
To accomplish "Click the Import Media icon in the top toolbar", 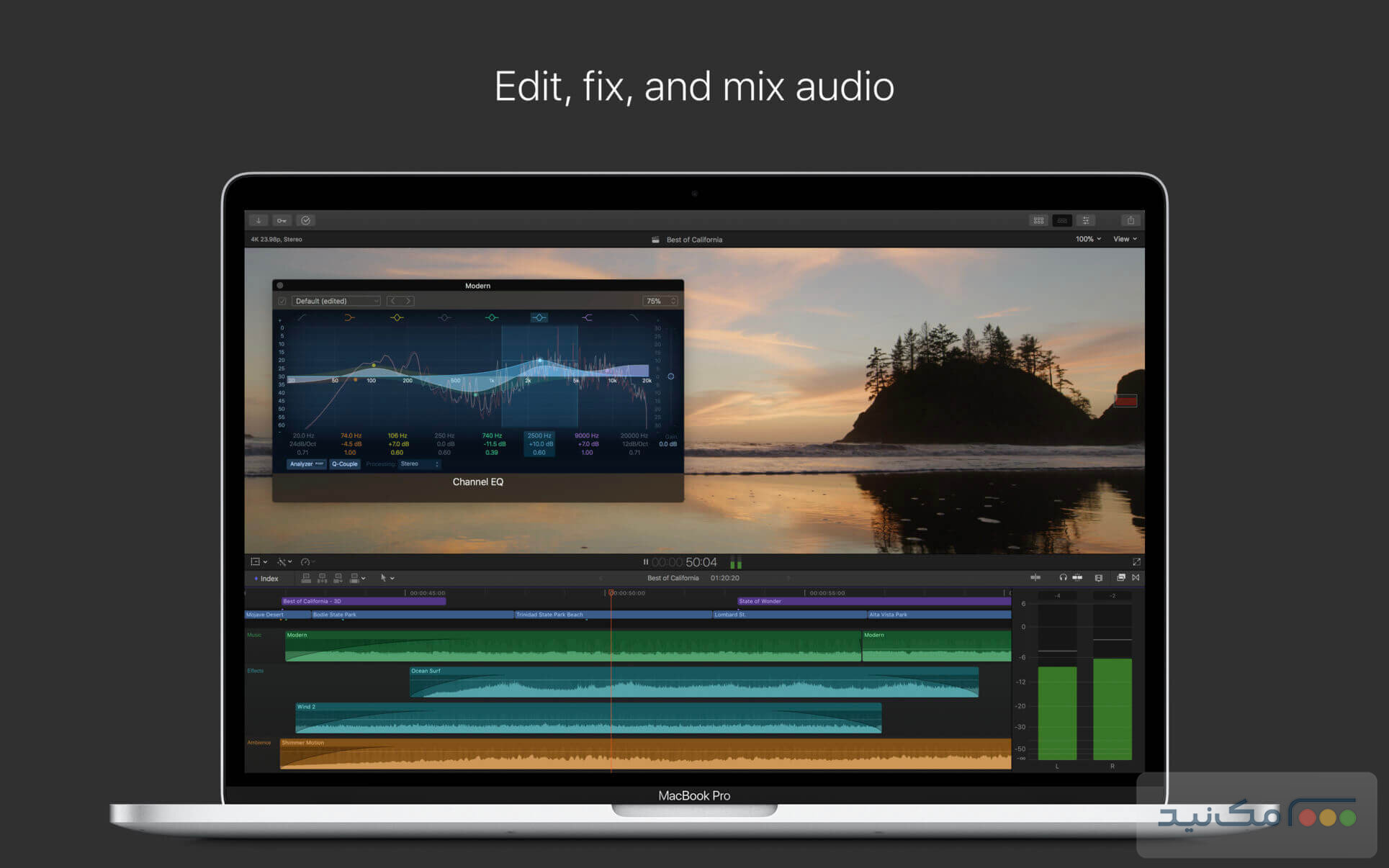I will pos(259,220).
